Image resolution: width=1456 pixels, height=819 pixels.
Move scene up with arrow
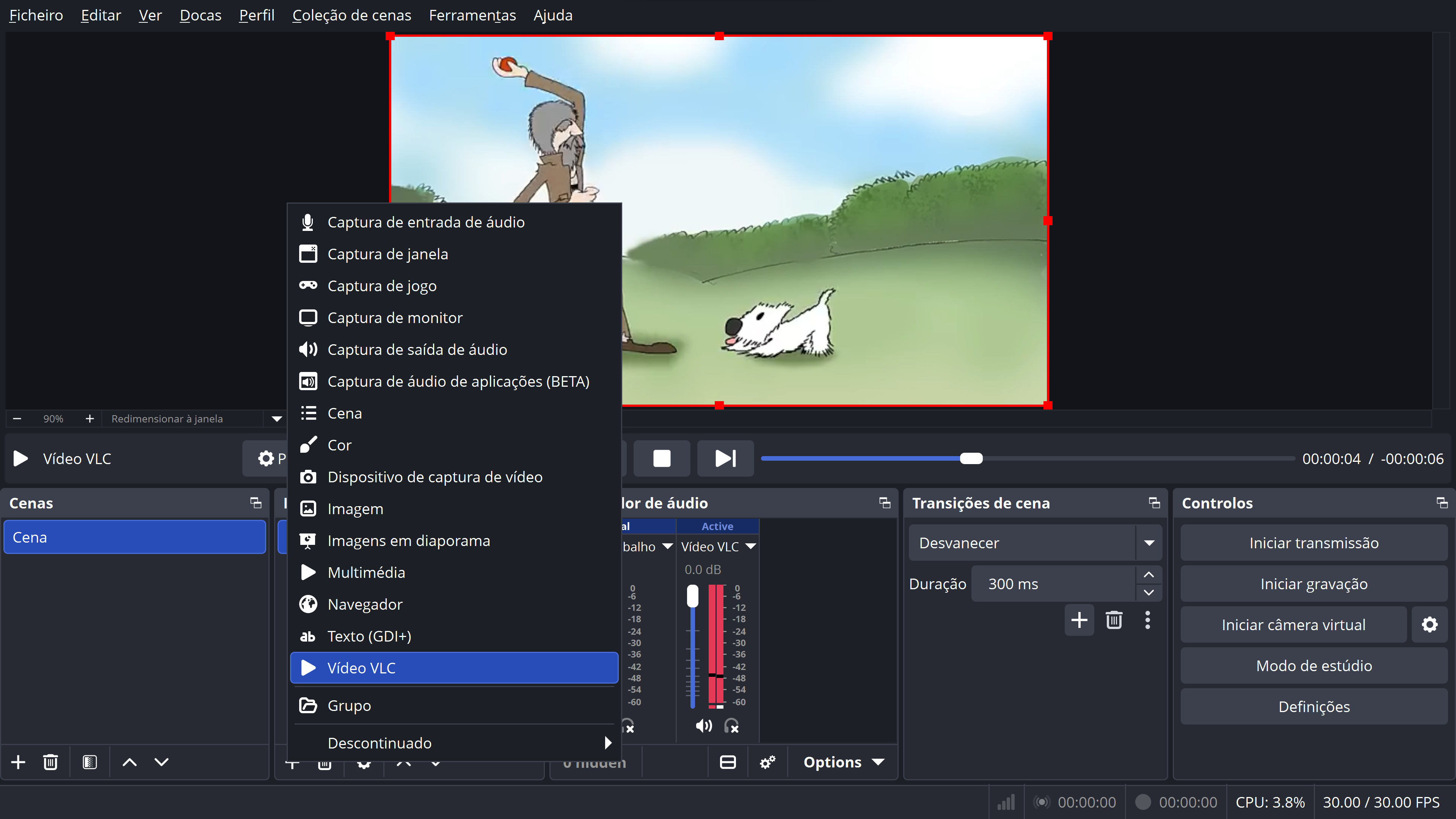point(129,763)
